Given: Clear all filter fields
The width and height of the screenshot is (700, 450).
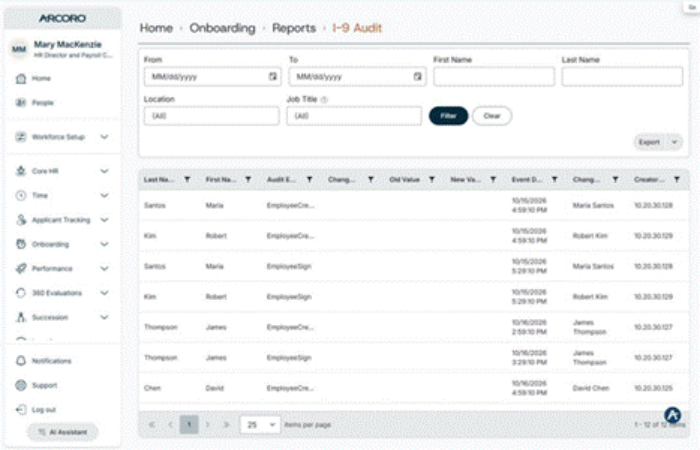Looking at the screenshot, I should click(492, 116).
